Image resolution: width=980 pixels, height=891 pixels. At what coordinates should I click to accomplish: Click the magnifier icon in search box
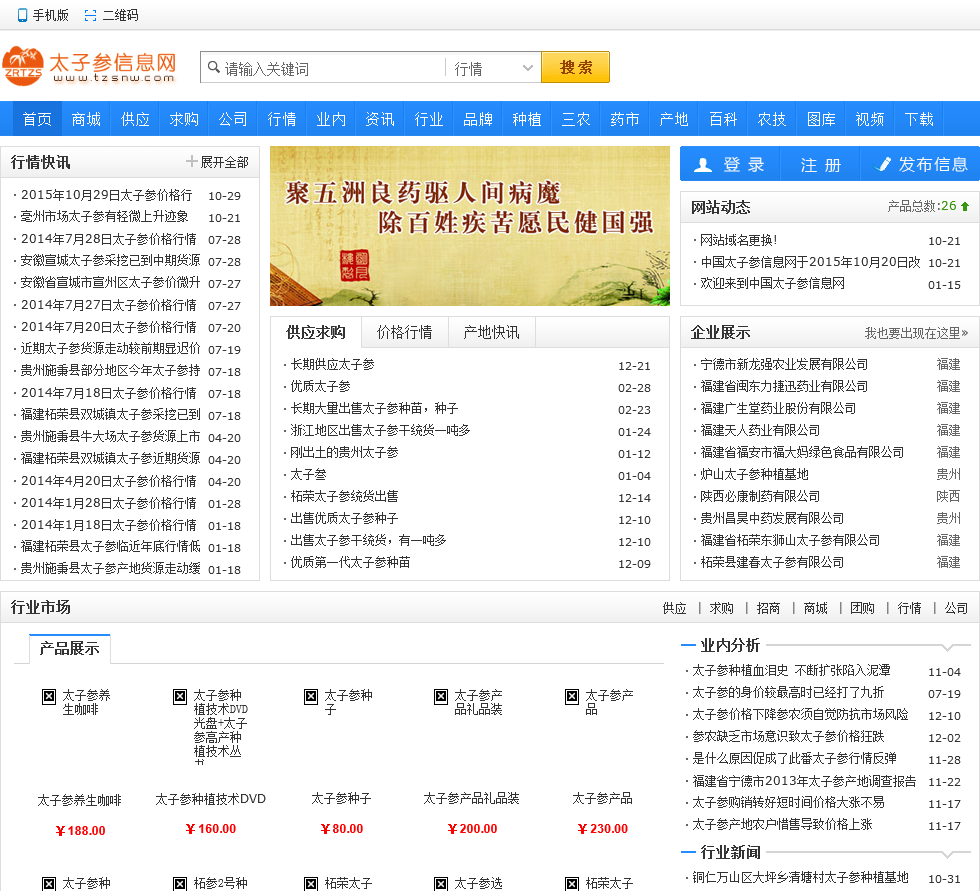213,68
